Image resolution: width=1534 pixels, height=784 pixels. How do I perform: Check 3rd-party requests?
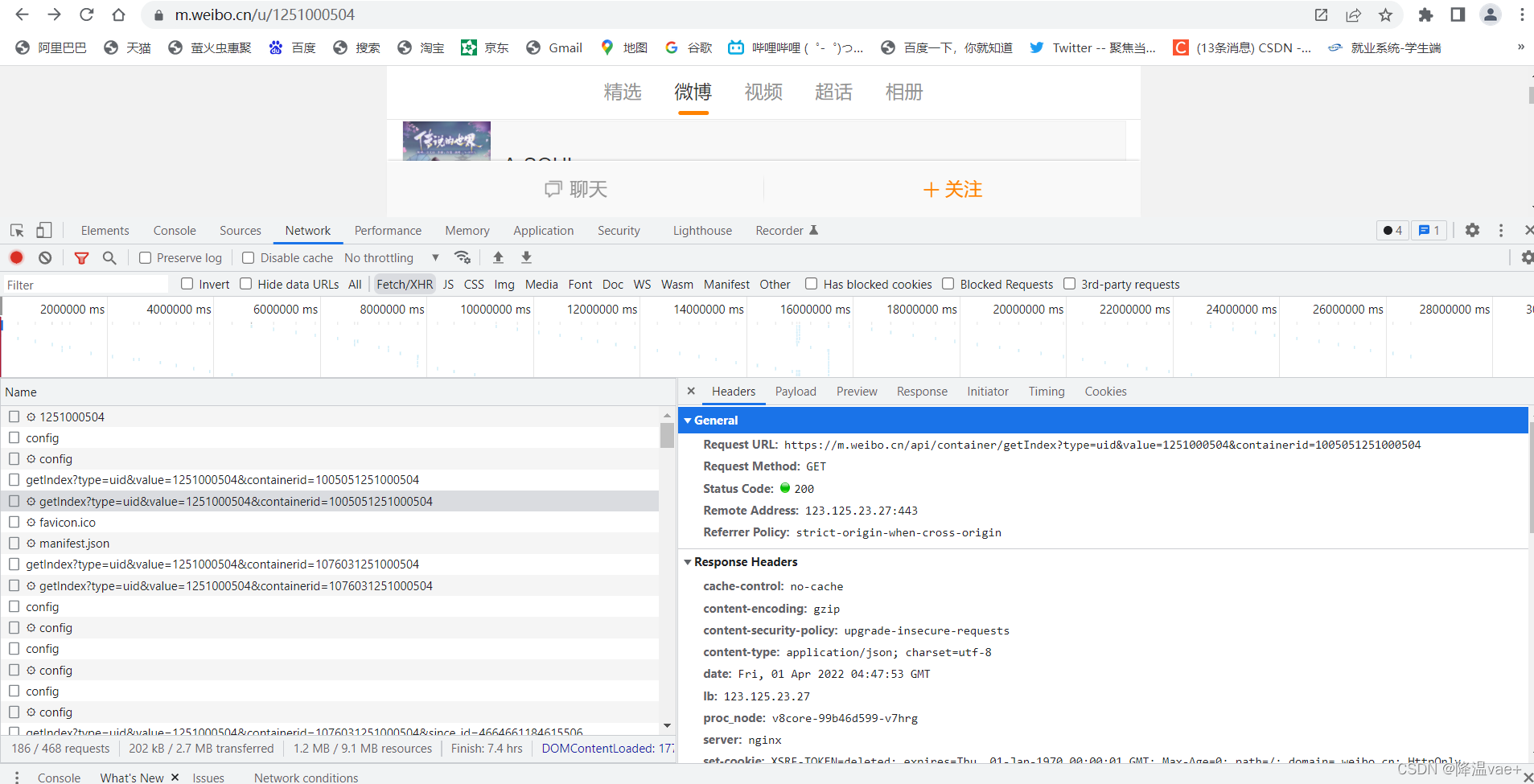[1070, 284]
